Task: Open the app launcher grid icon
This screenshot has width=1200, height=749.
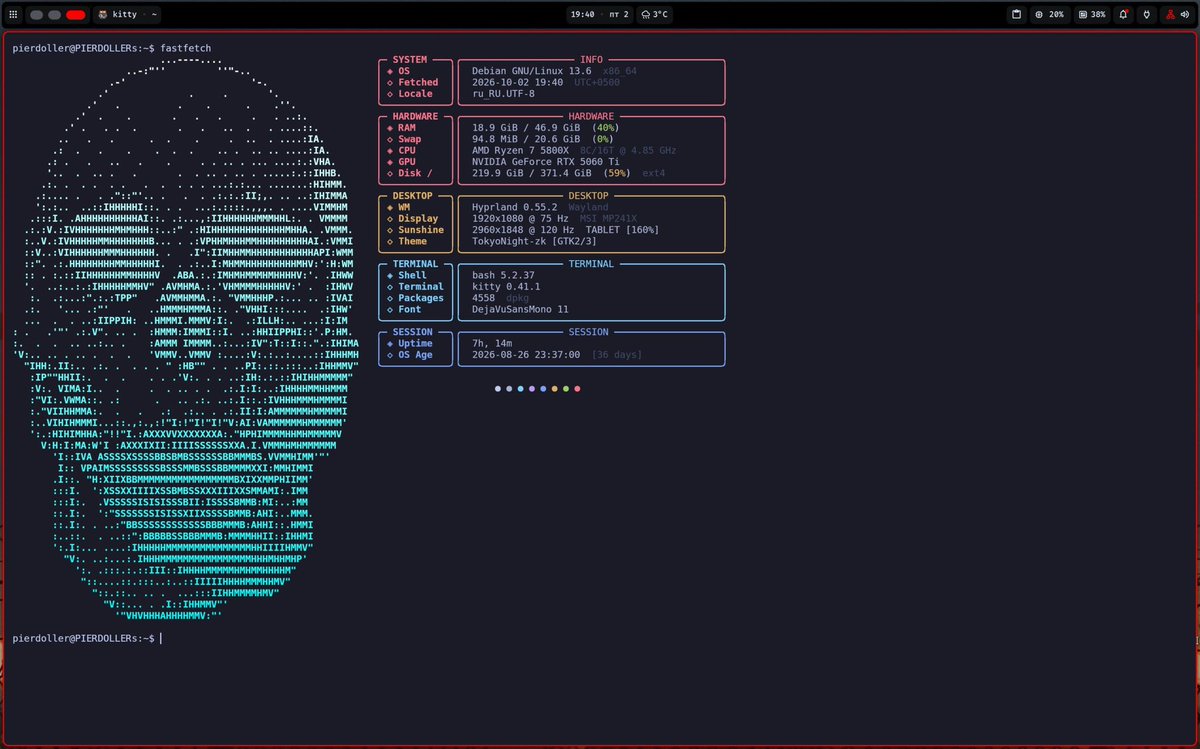Action: click(x=12, y=14)
